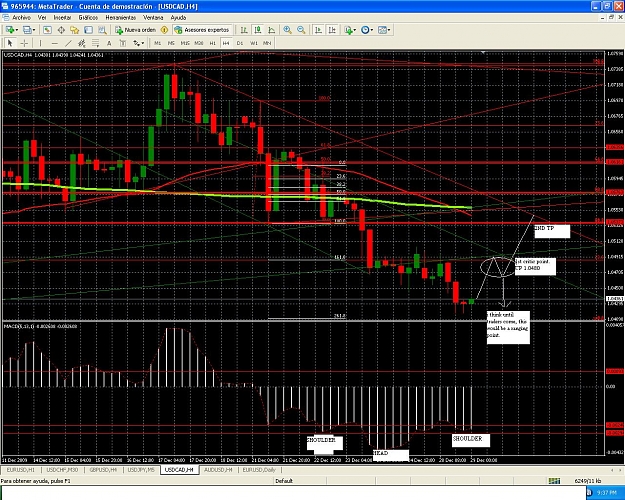Click the Default profile status entry
Viewport: 625px width, 500px height.
[284, 481]
